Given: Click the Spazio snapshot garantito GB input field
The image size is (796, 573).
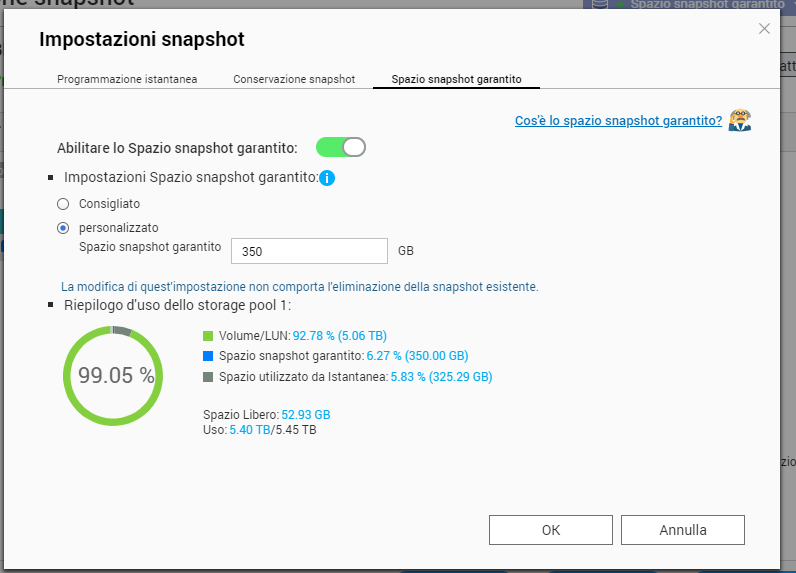Looking at the screenshot, I should [309, 251].
